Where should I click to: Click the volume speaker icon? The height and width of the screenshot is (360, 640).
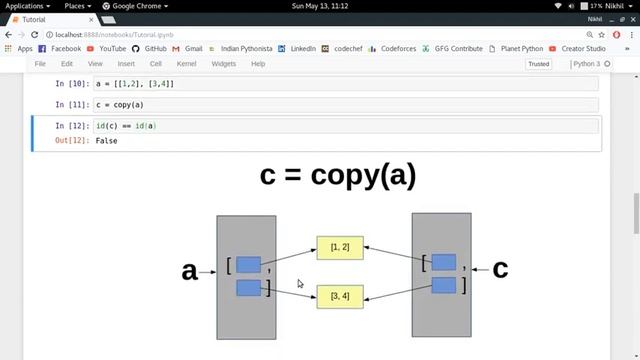click(571, 6)
